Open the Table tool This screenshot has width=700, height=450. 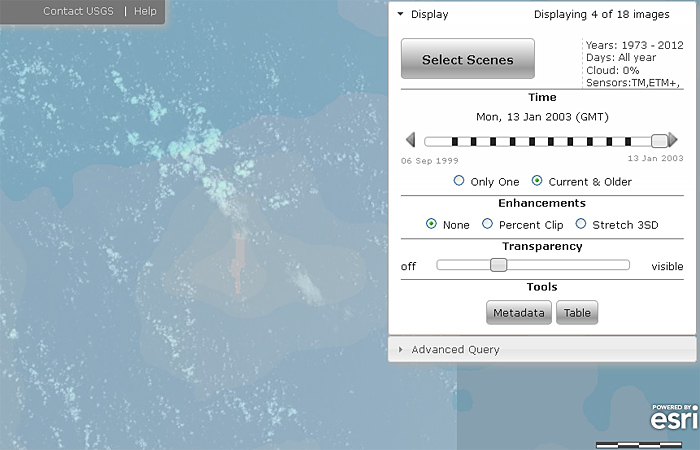click(577, 312)
